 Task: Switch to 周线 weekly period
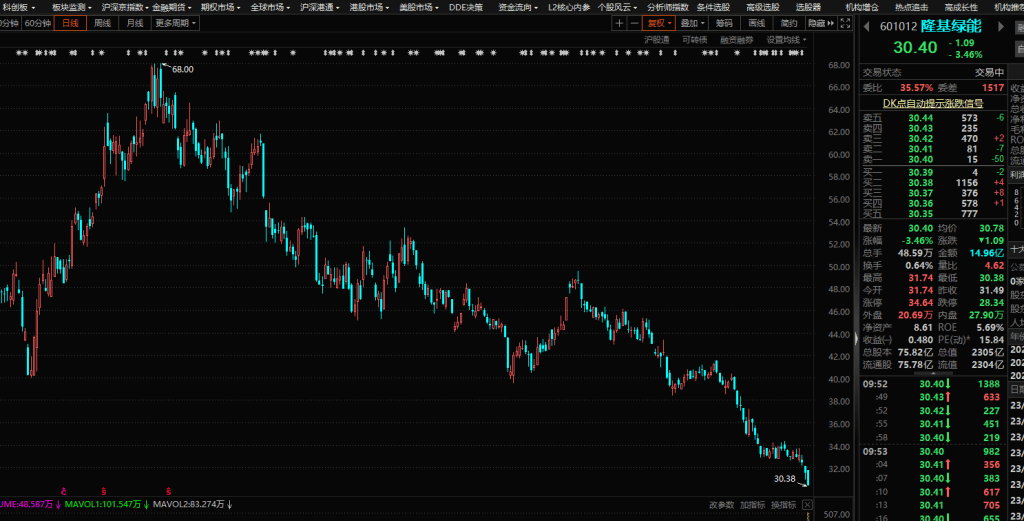(x=103, y=24)
